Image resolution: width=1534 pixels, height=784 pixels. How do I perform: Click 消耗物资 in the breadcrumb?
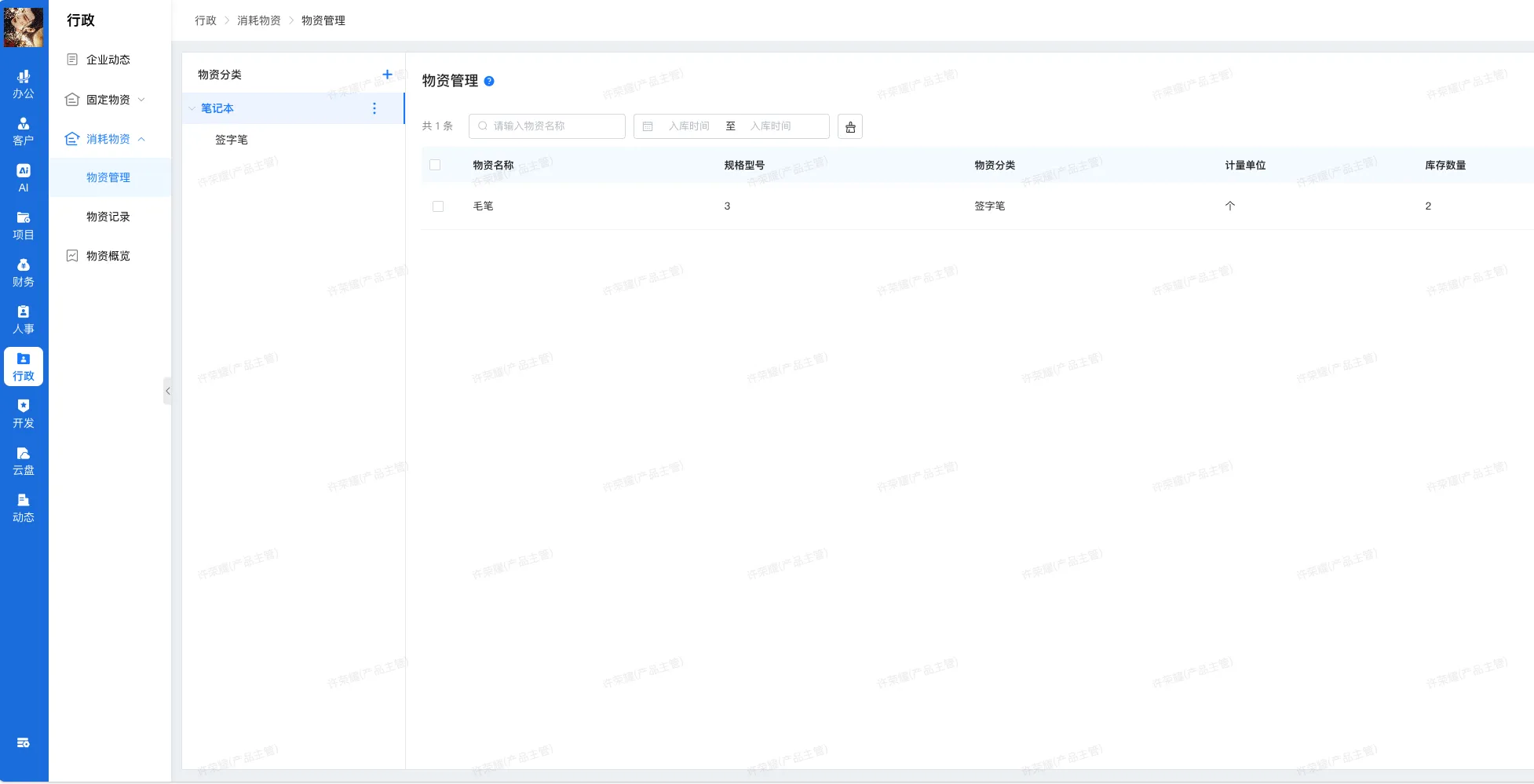click(x=259, y=20)
